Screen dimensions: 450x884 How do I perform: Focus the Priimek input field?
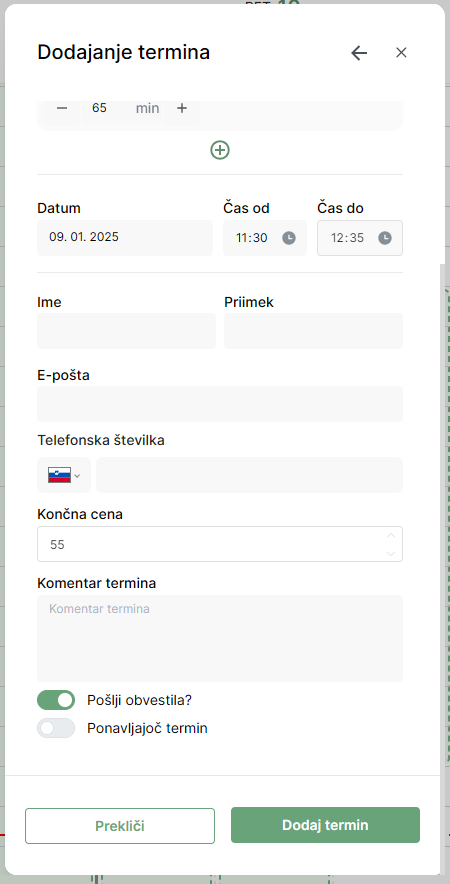pyautogui.click(x=314, y=331)
